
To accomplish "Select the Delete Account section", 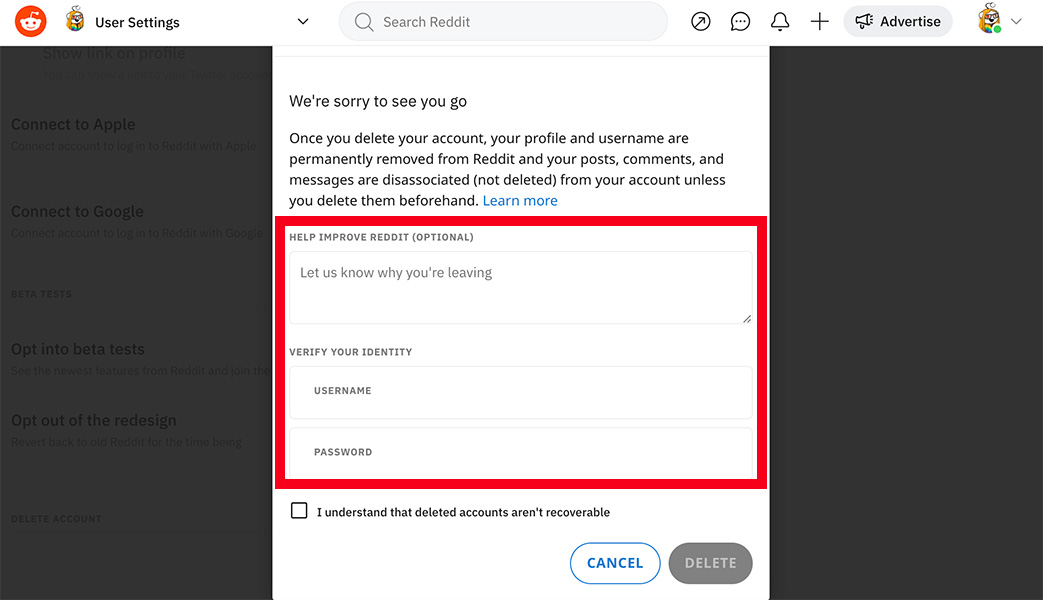I will (55, 518).
